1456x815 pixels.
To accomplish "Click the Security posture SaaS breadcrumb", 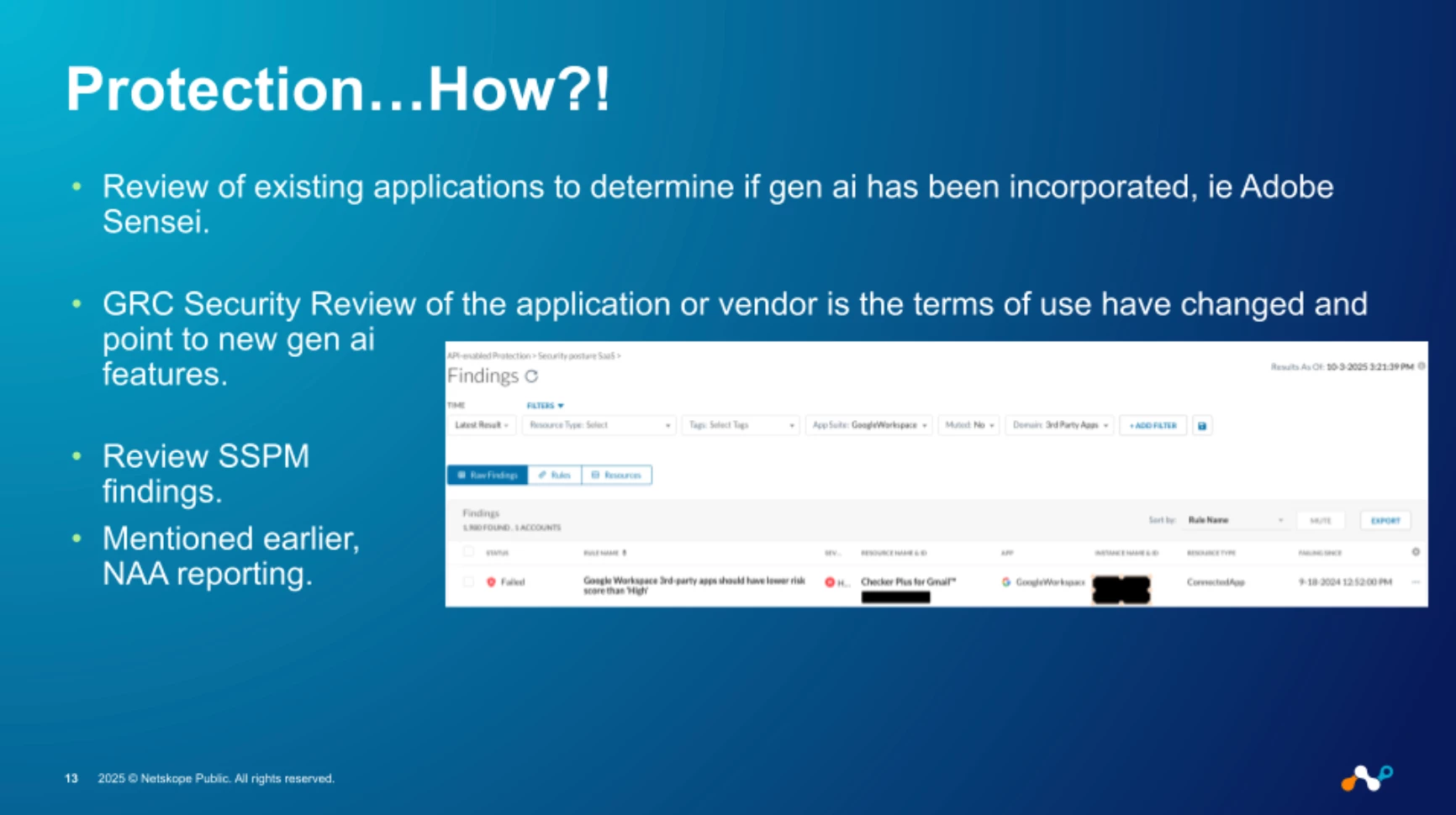I will (576, 356).
